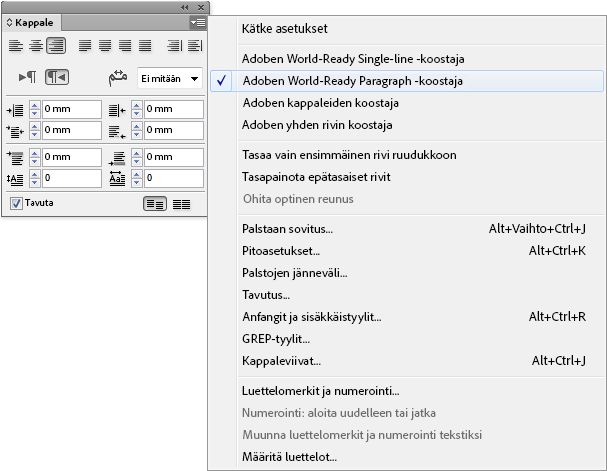
Task: Increase space before using up arrow
Action: click(35, 153)
